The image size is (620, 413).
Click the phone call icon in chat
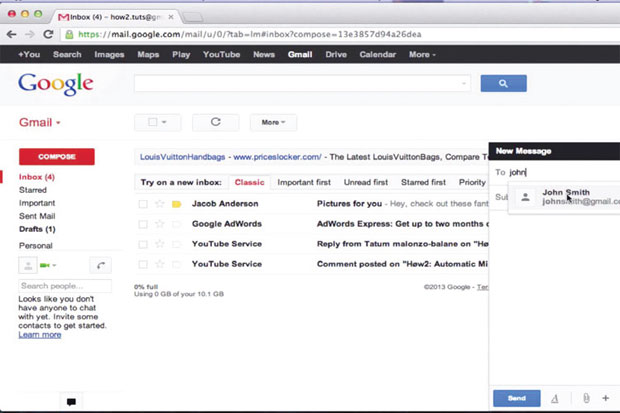[100, 265]
